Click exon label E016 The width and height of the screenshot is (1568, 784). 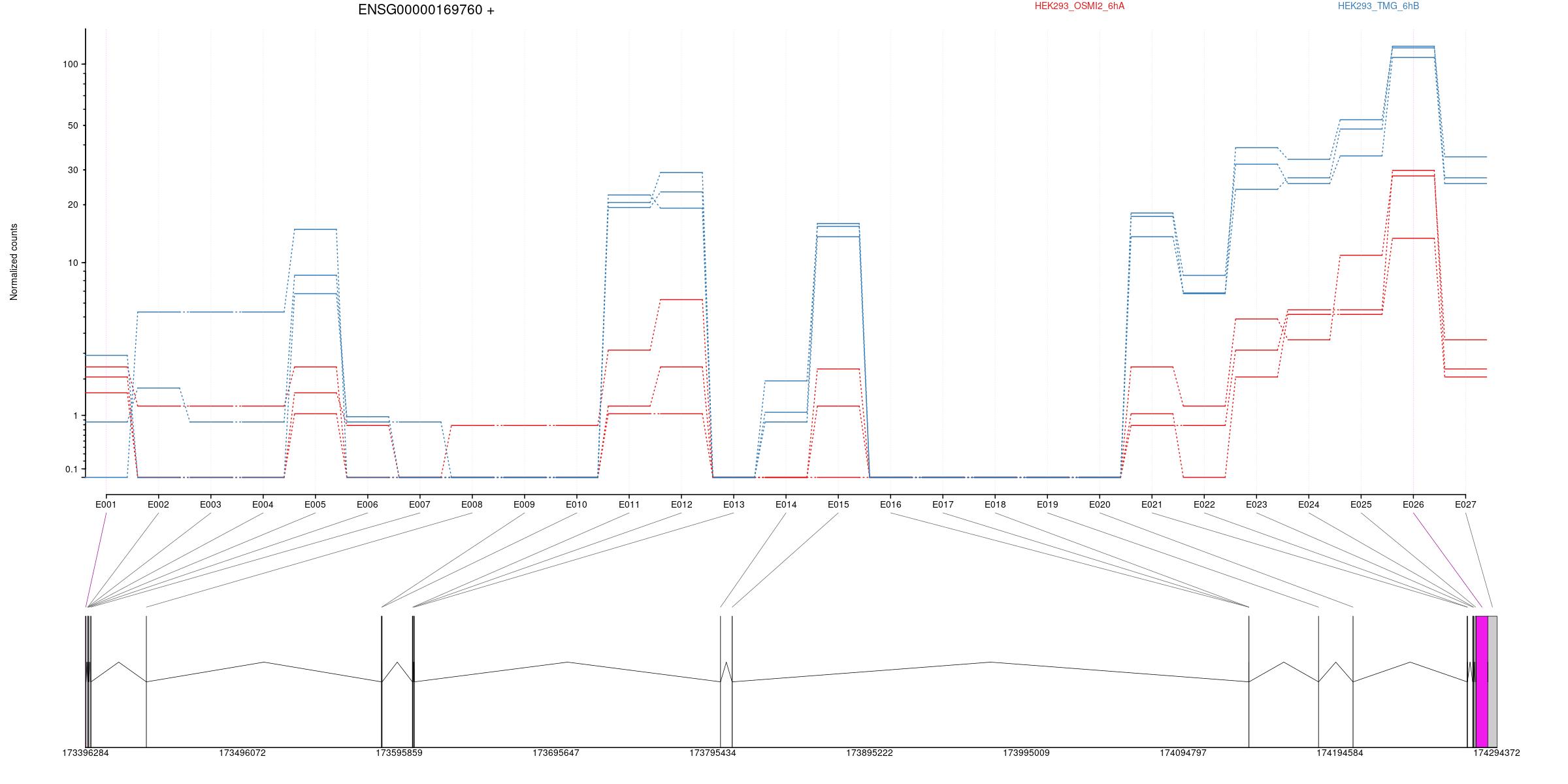point(890,504)
